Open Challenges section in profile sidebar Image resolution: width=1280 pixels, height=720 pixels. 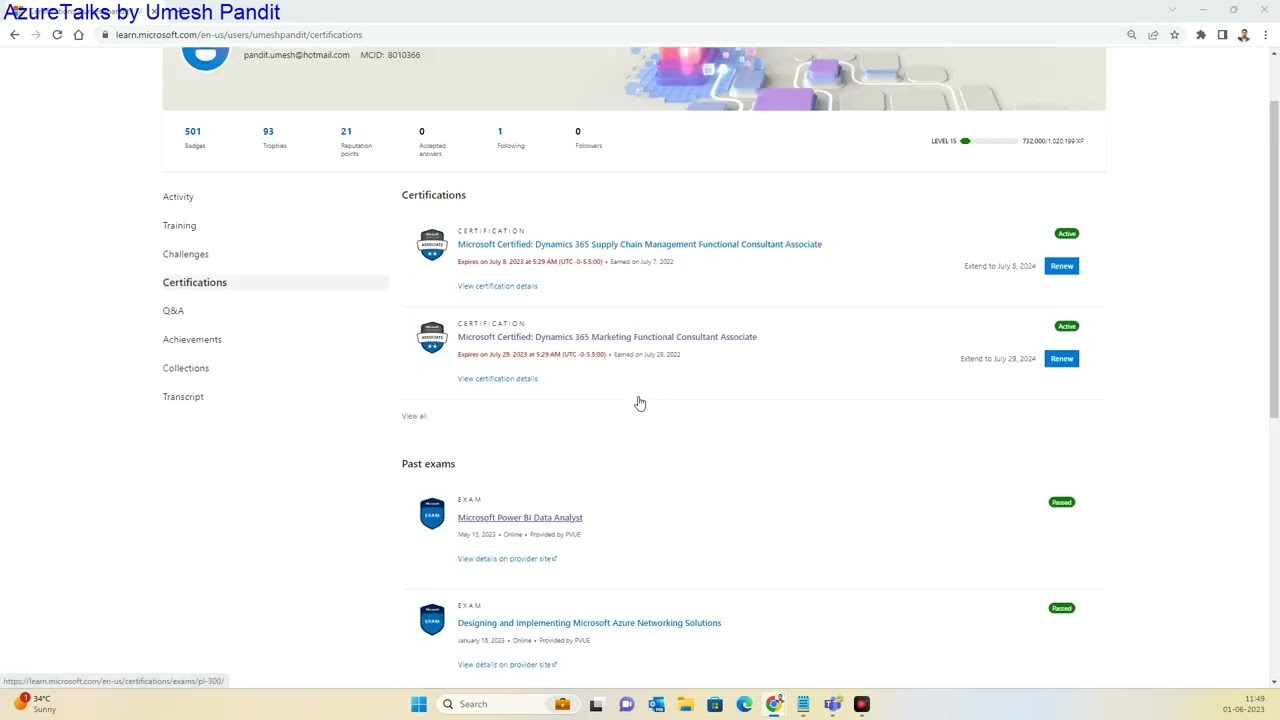coord(185,254)
